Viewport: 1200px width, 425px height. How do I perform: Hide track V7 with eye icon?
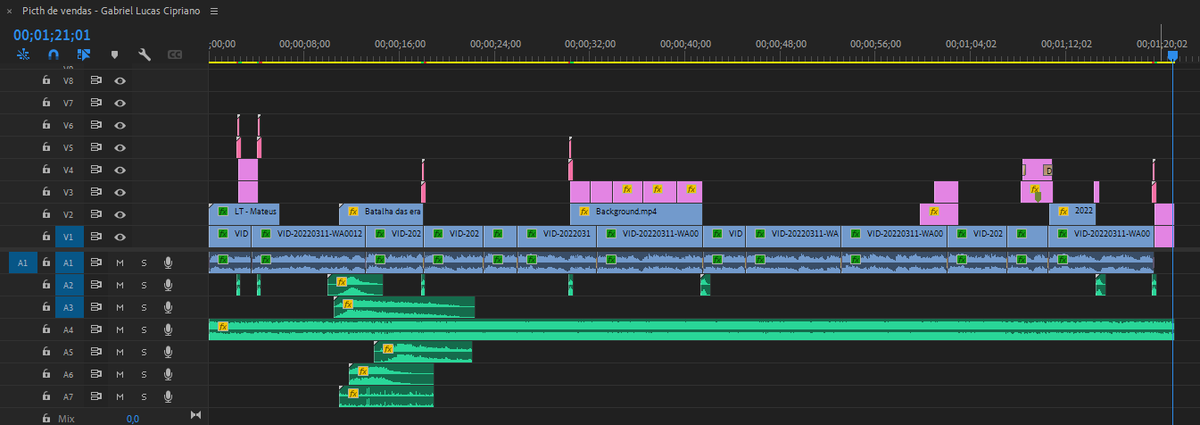click(x=120, y=102)
